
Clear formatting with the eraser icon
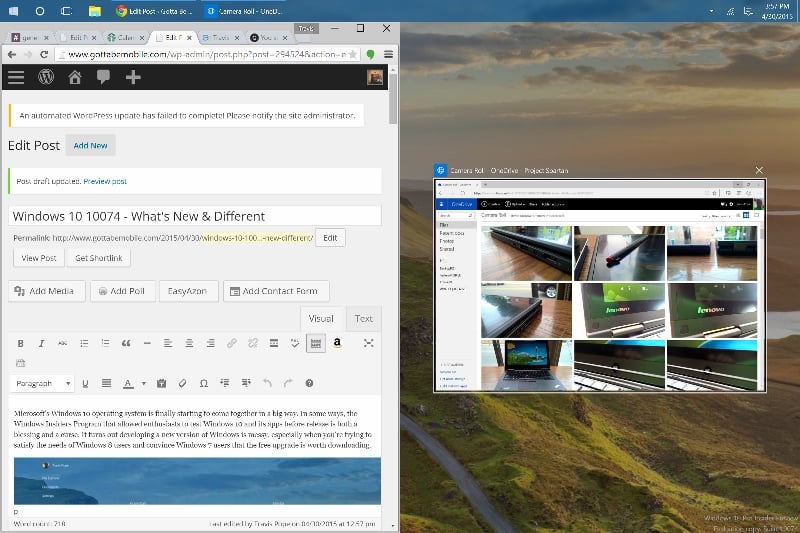click(x=182, y=384)
